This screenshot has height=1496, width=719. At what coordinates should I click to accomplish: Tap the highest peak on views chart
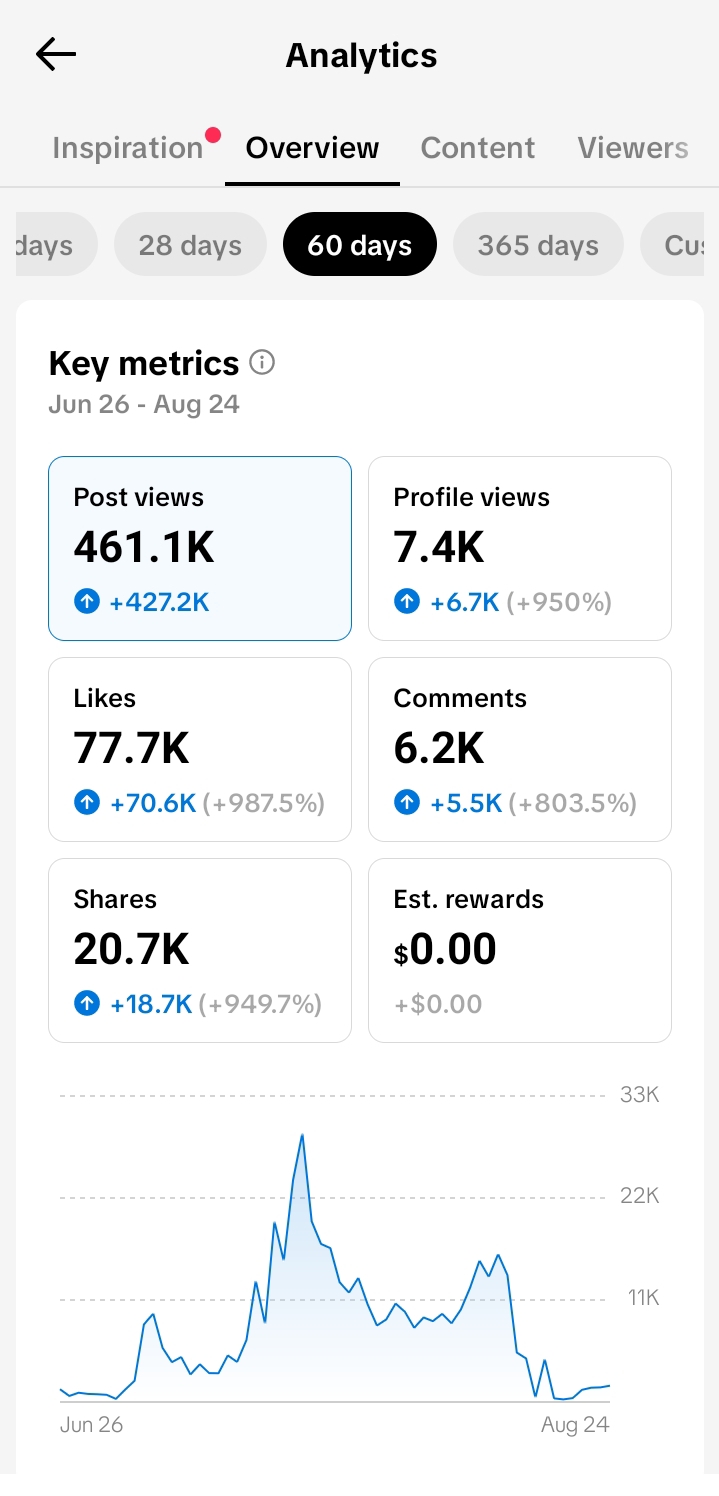(302, 1136)
